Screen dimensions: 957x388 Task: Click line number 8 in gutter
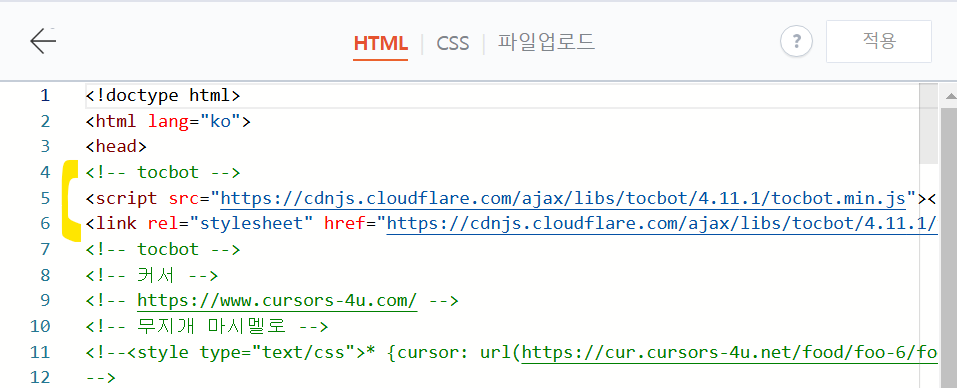click(x=45, y=275)
